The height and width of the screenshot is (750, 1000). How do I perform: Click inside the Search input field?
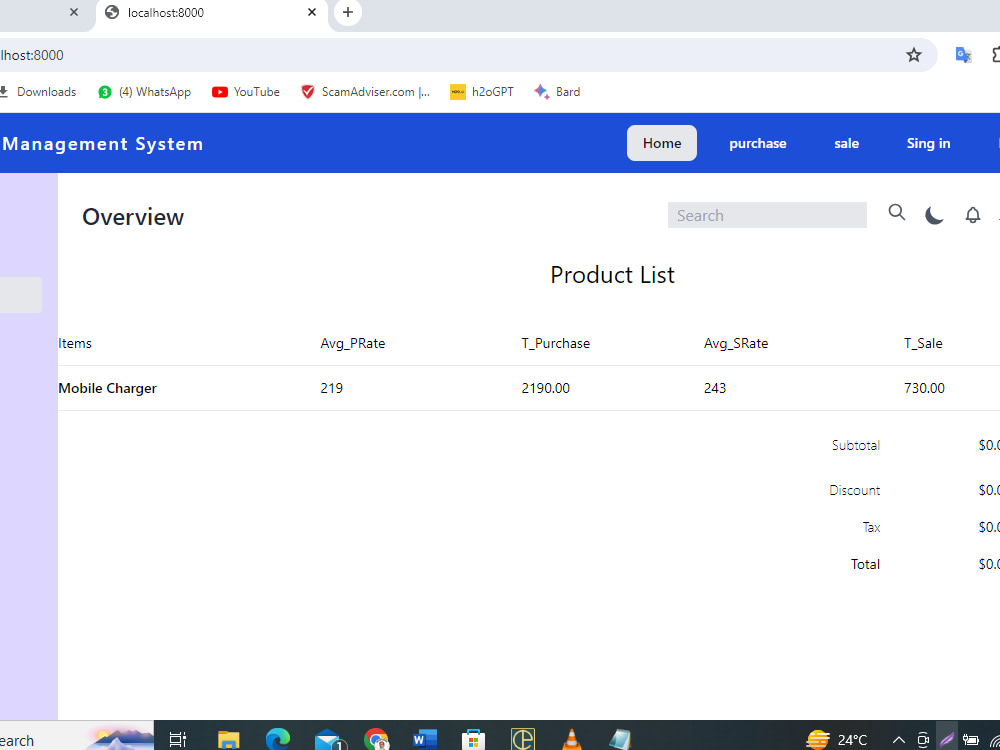tap(767, 214)
